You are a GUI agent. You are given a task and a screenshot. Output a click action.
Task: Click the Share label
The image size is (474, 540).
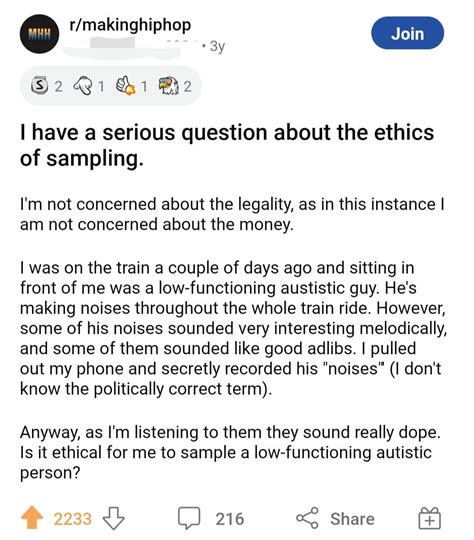click(x=352, y=519)
